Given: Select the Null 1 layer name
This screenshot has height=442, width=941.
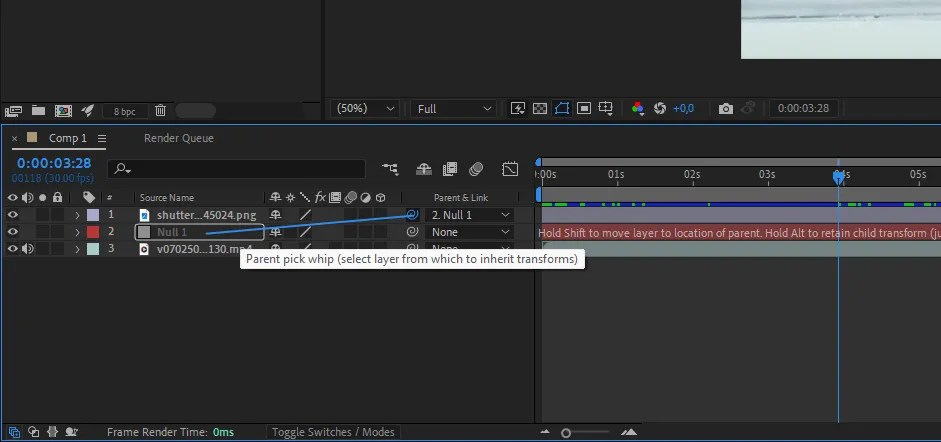Looking at the screenshot, I should [172, 232].
